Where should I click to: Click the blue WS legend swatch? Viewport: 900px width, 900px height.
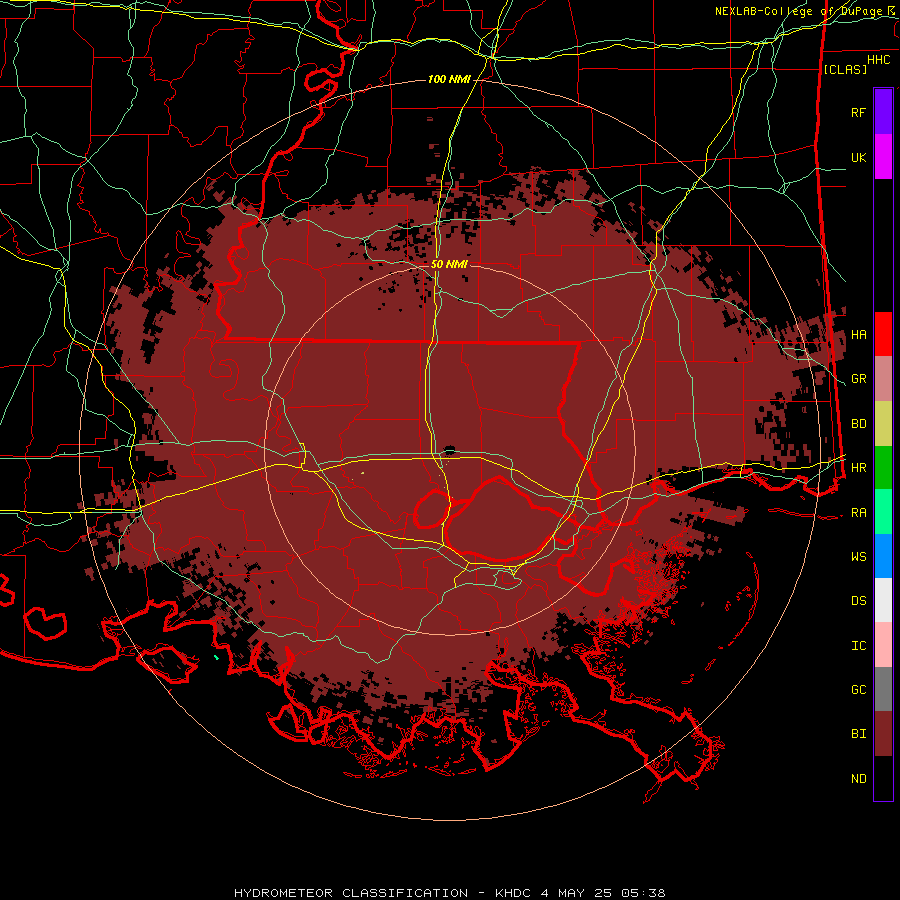[x=883, y=556]
